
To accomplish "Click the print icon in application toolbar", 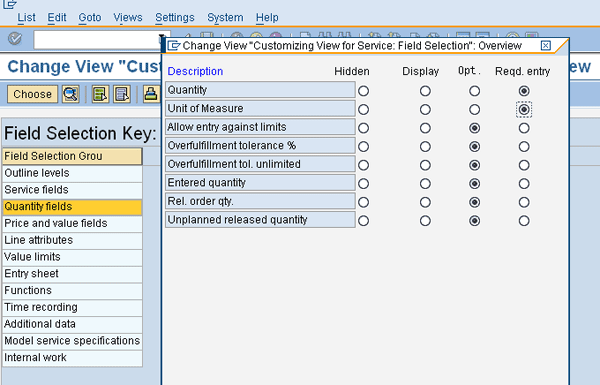I will pyautogui.click(x=151, y=94).
